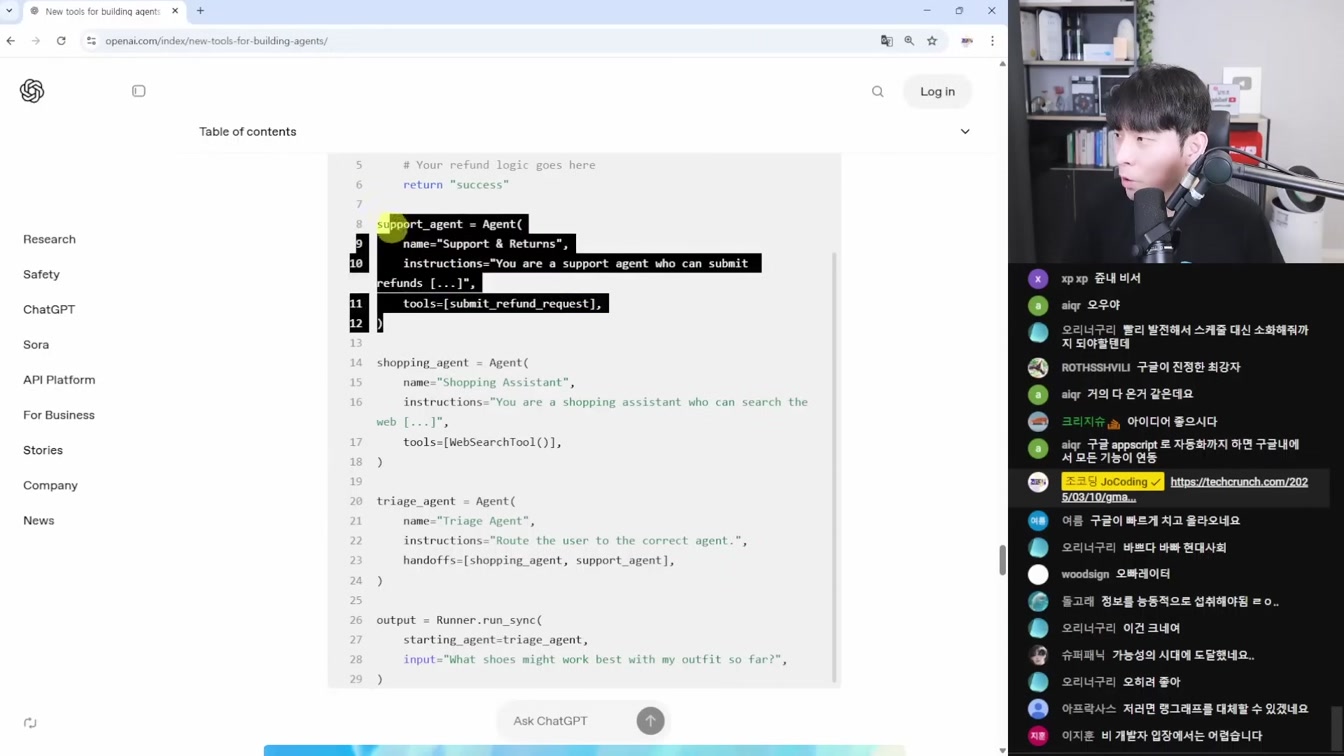Reload the page with the refresh icon
Image resolution: width=1344 pixels, height=756 pixels.
pos(61,41)
